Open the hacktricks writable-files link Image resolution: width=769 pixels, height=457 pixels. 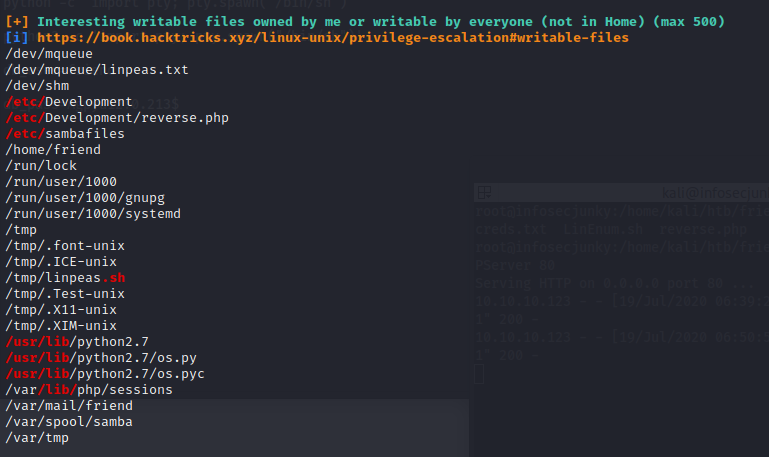(333, 38)
